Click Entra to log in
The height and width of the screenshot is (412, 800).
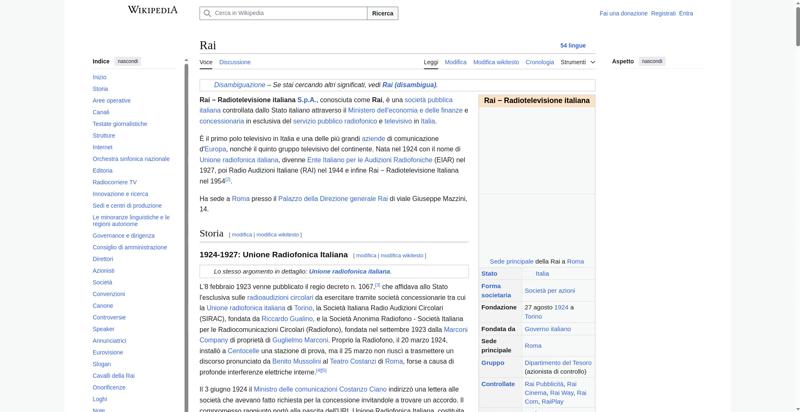(686, 13)
